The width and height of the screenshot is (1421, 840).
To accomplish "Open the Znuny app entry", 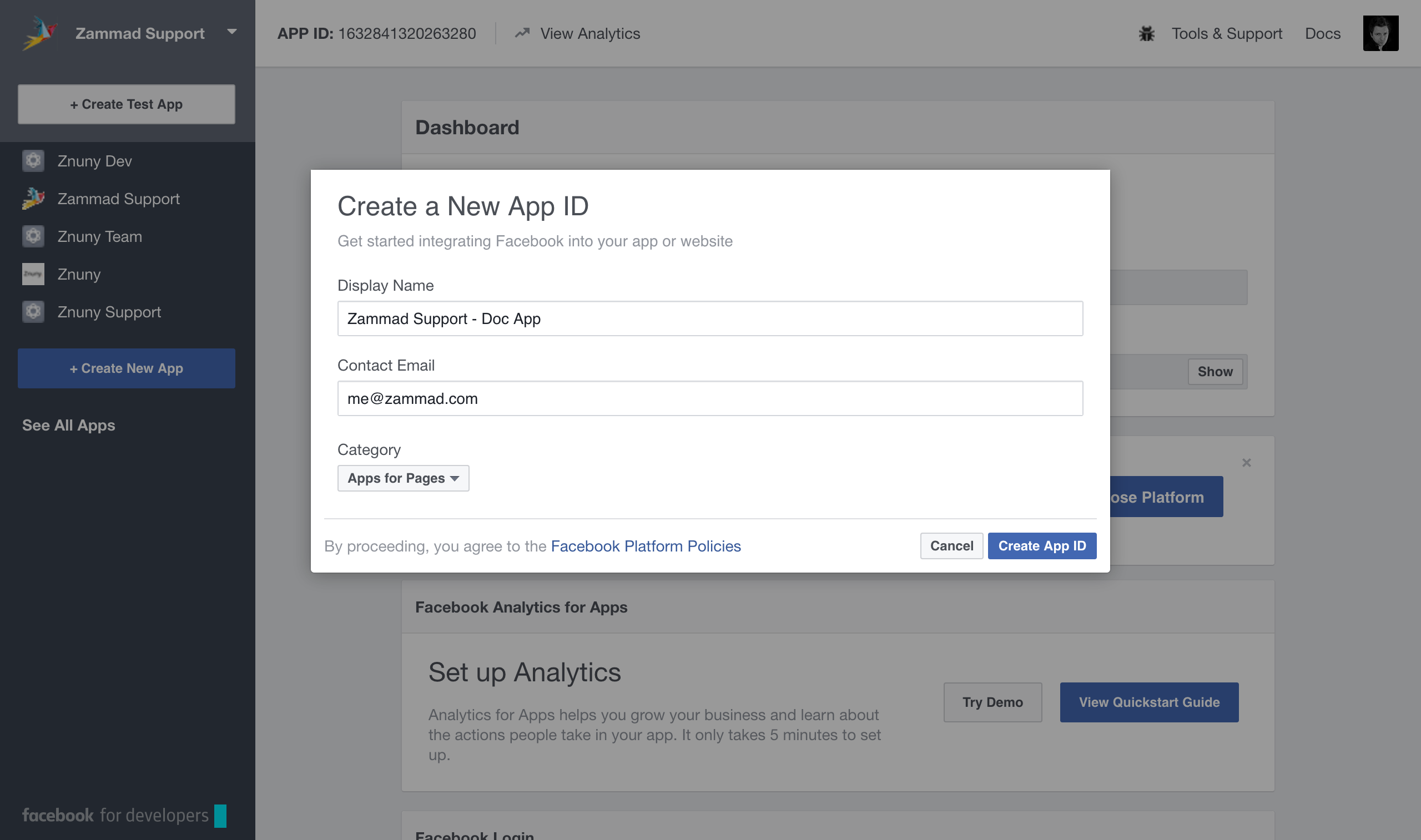I will 79,274.
